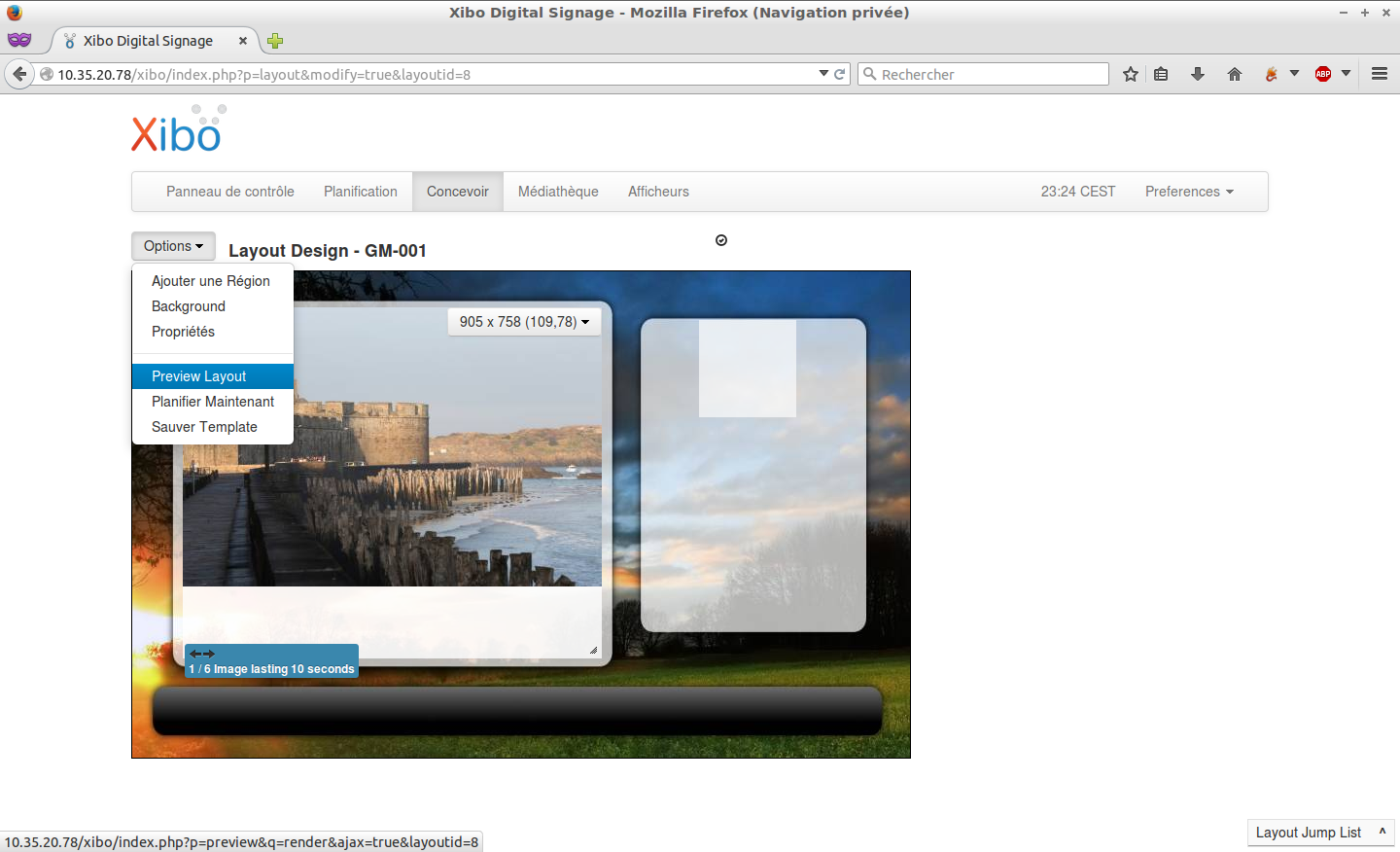
Task: Open the Firefox downloads arrow icon
Action: tap(1198, 74)
